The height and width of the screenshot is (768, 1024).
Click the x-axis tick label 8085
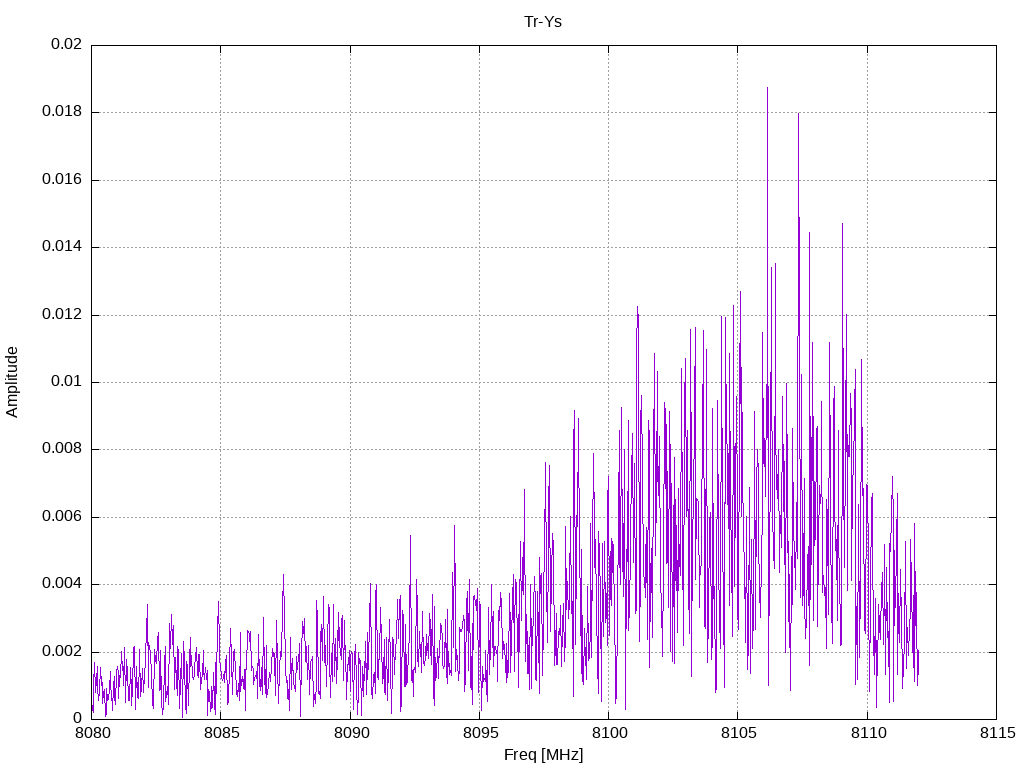(x=221, y=733)
